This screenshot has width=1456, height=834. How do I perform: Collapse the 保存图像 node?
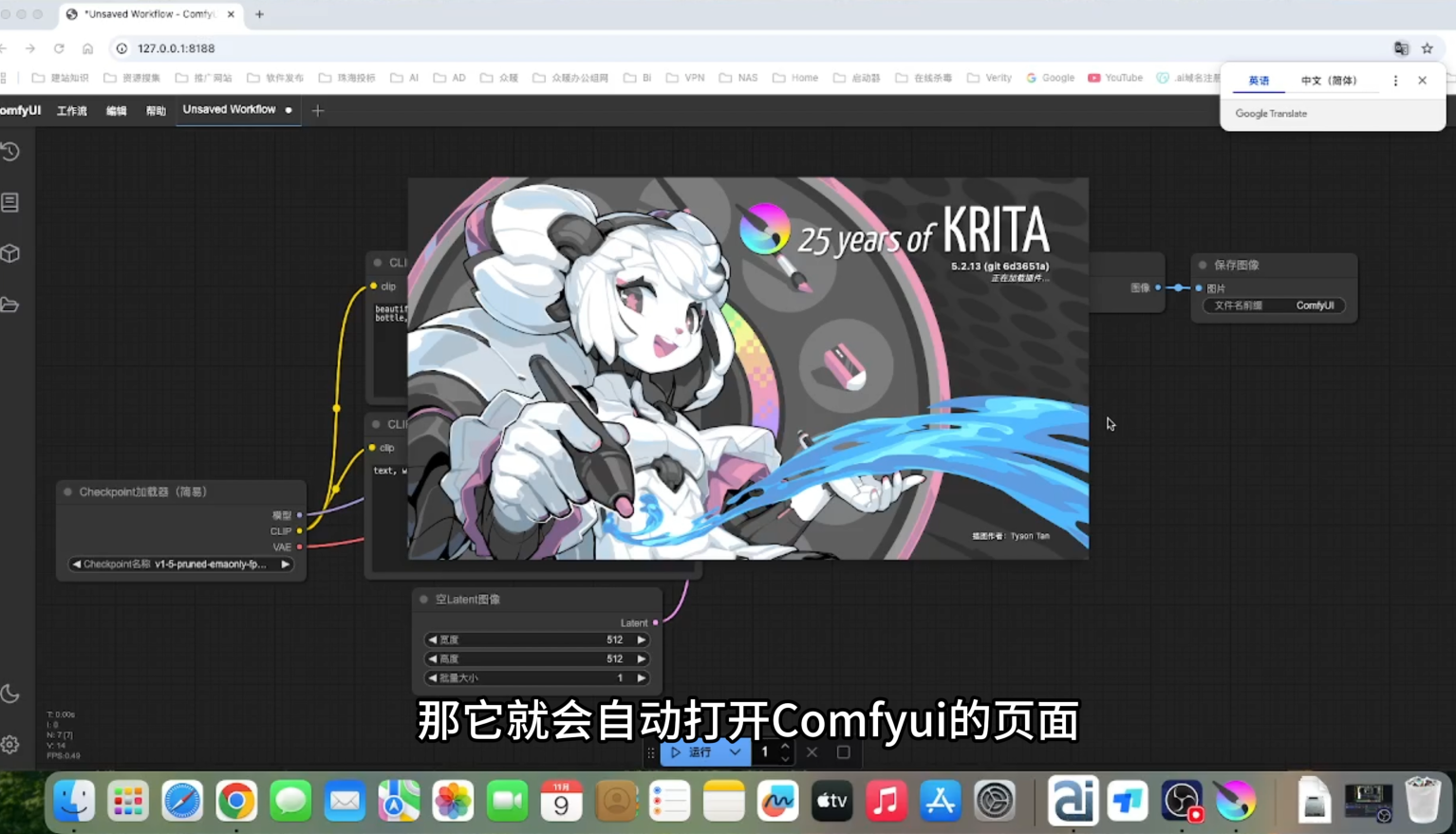point(1203,266)
